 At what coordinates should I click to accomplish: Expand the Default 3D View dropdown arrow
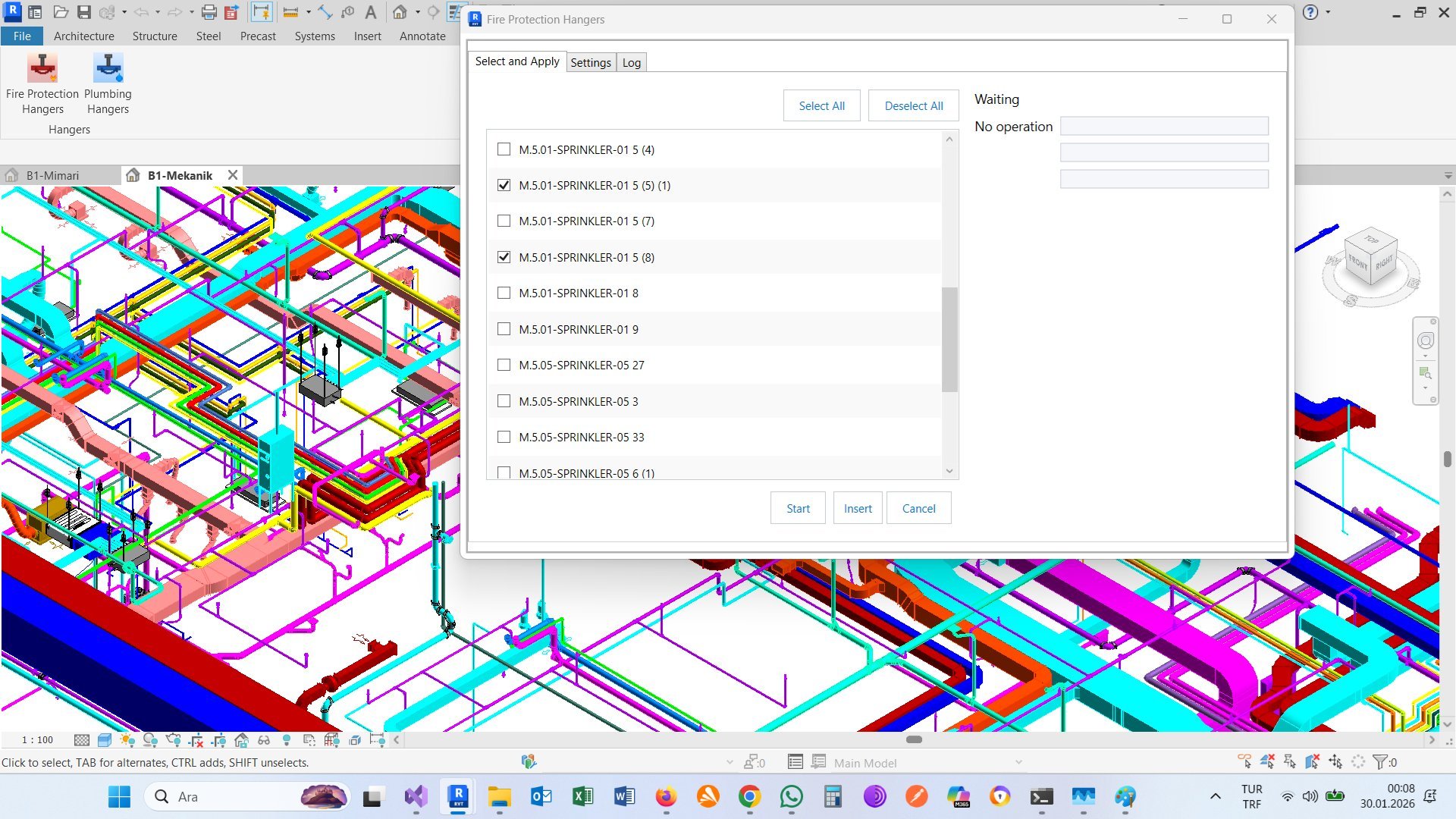tap(418, 12)
